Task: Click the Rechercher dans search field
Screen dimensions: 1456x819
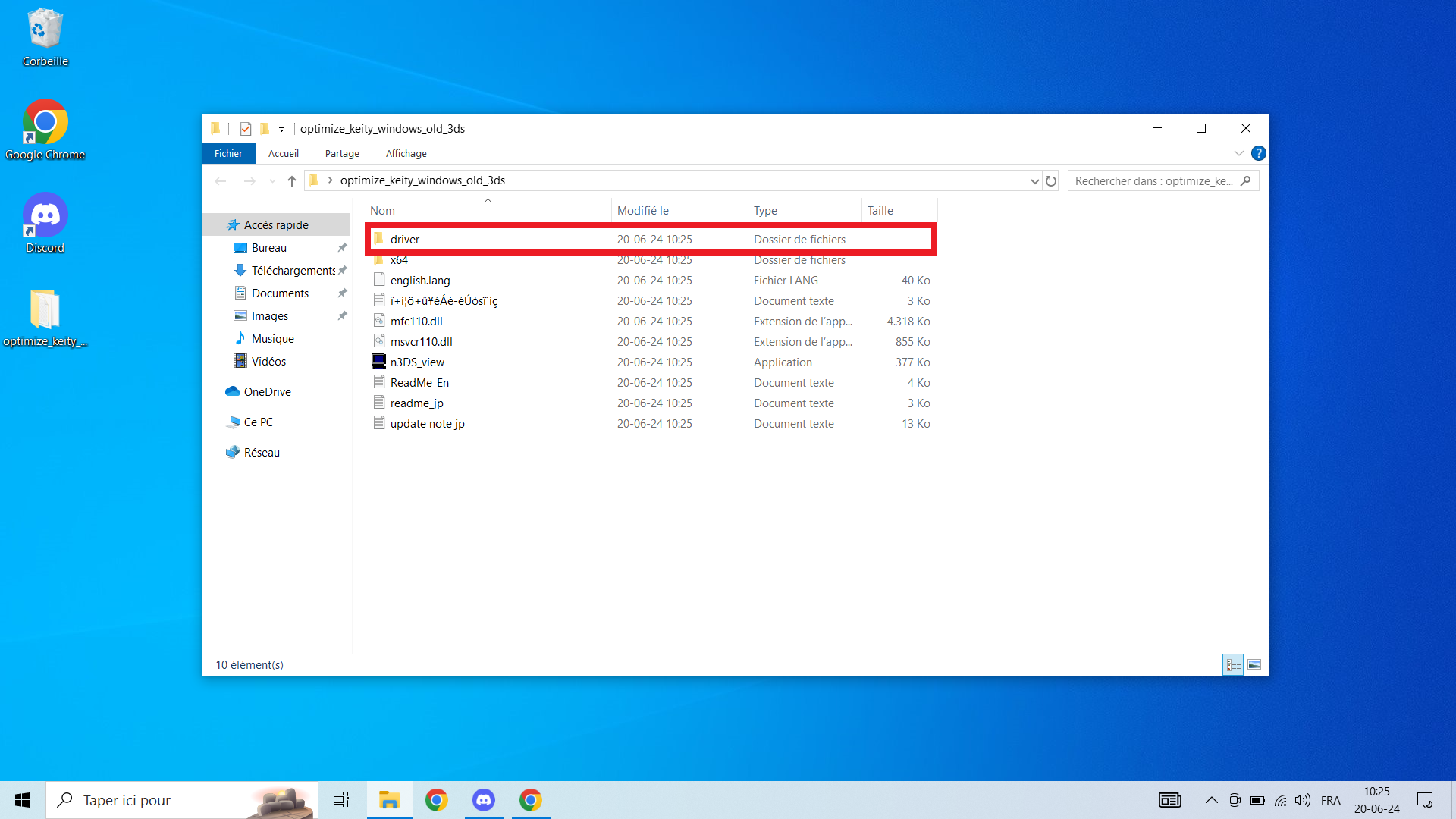Action: 1153,181
